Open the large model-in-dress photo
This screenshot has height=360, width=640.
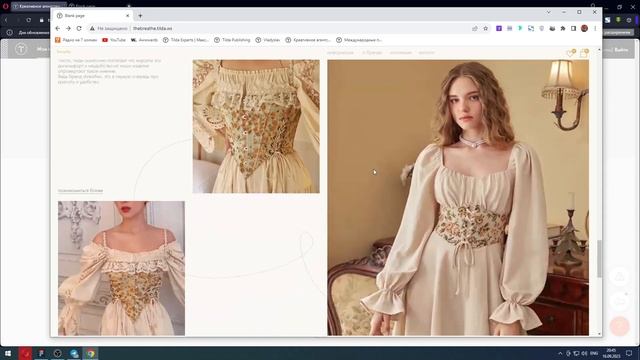(x=458, y=198)
